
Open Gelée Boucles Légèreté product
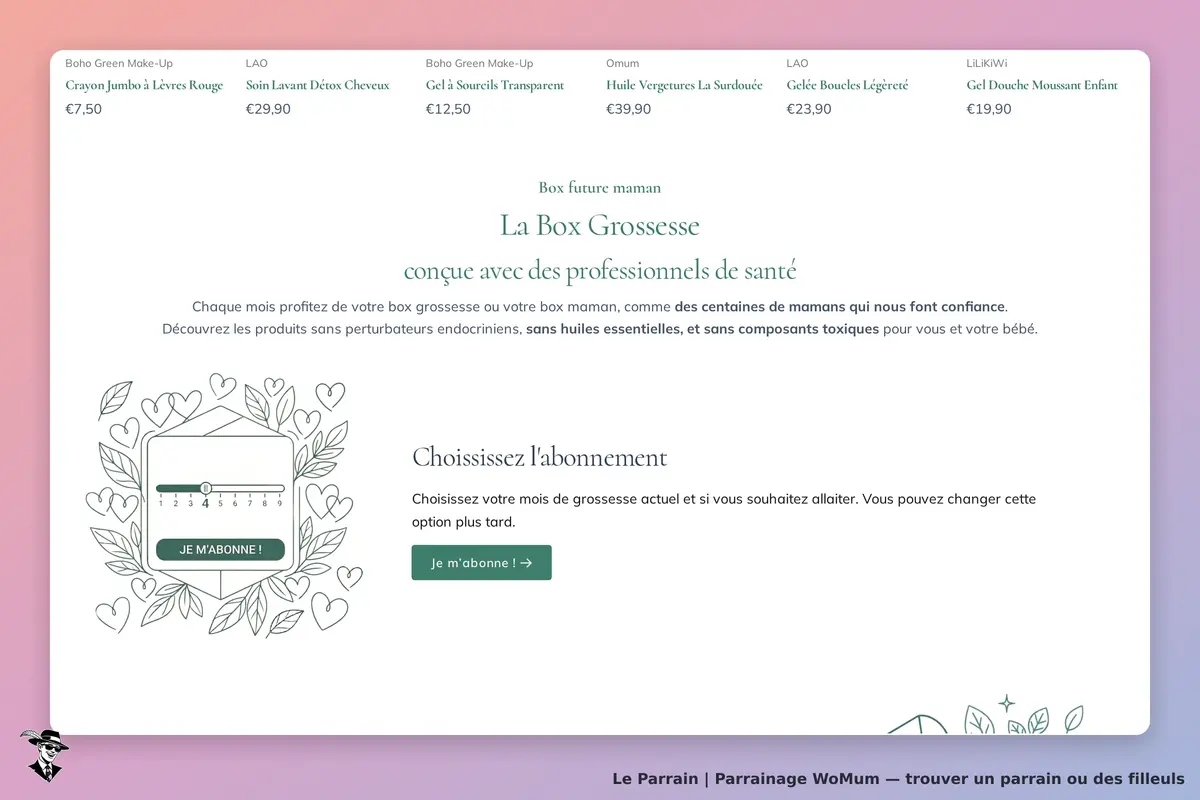(x=847, y=85)
